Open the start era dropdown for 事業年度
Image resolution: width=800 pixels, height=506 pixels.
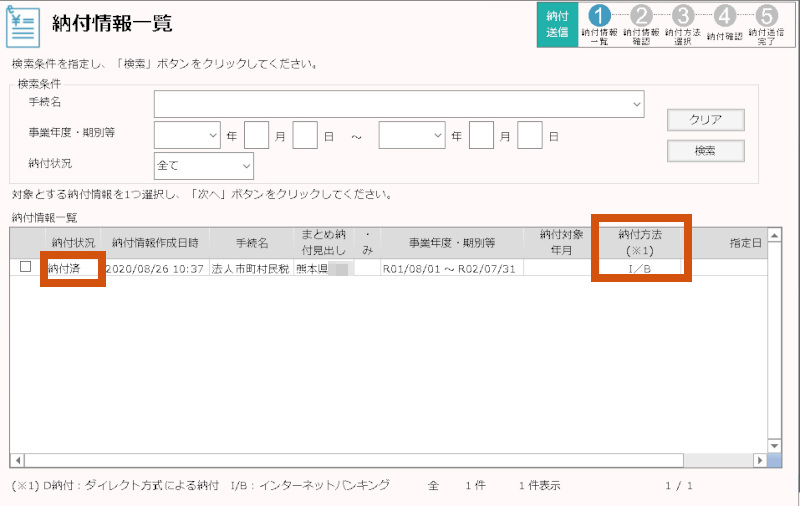187,135
